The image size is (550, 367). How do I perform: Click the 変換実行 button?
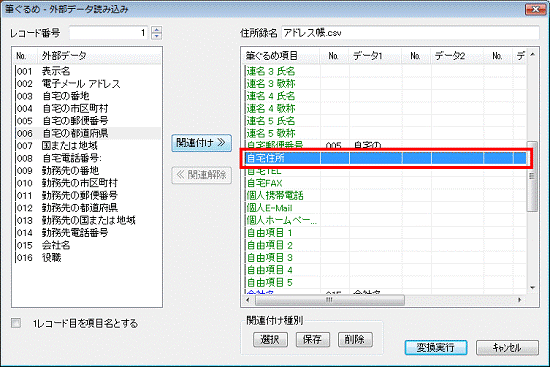[x=436, y=347]
